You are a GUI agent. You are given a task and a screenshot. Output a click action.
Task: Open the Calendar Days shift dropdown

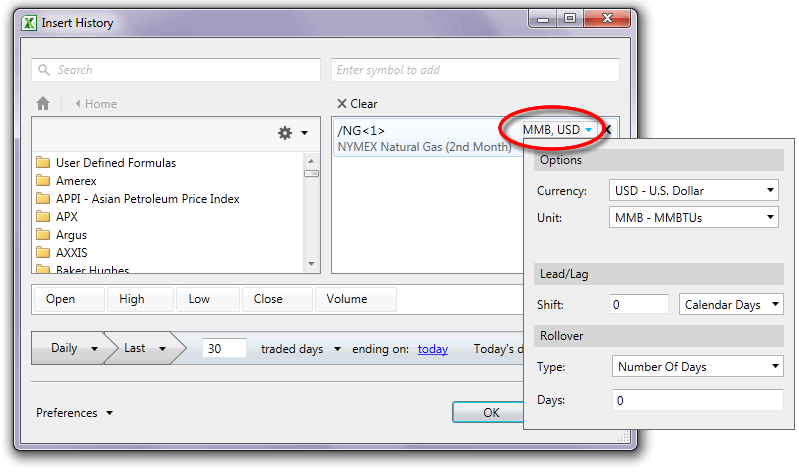[x=731, y=305]
